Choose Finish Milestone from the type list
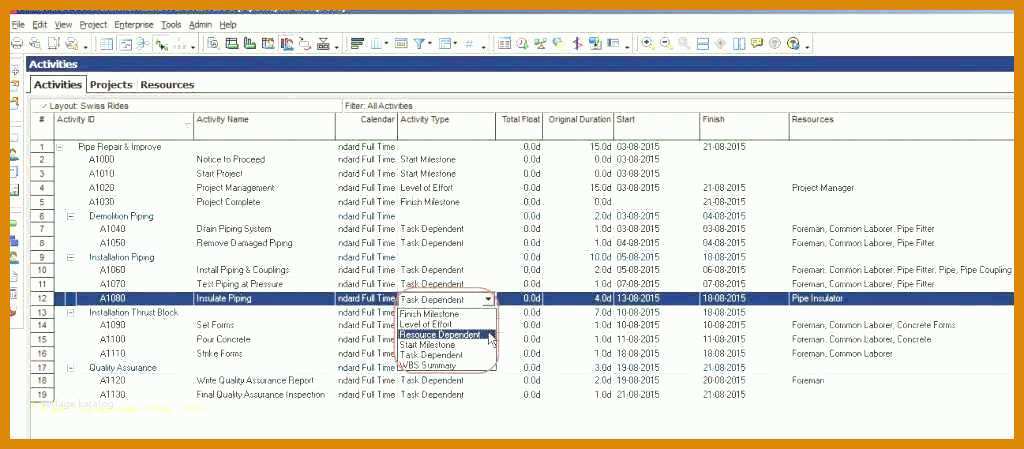This screenshot has width=1024, height=449. click(429, 314)
